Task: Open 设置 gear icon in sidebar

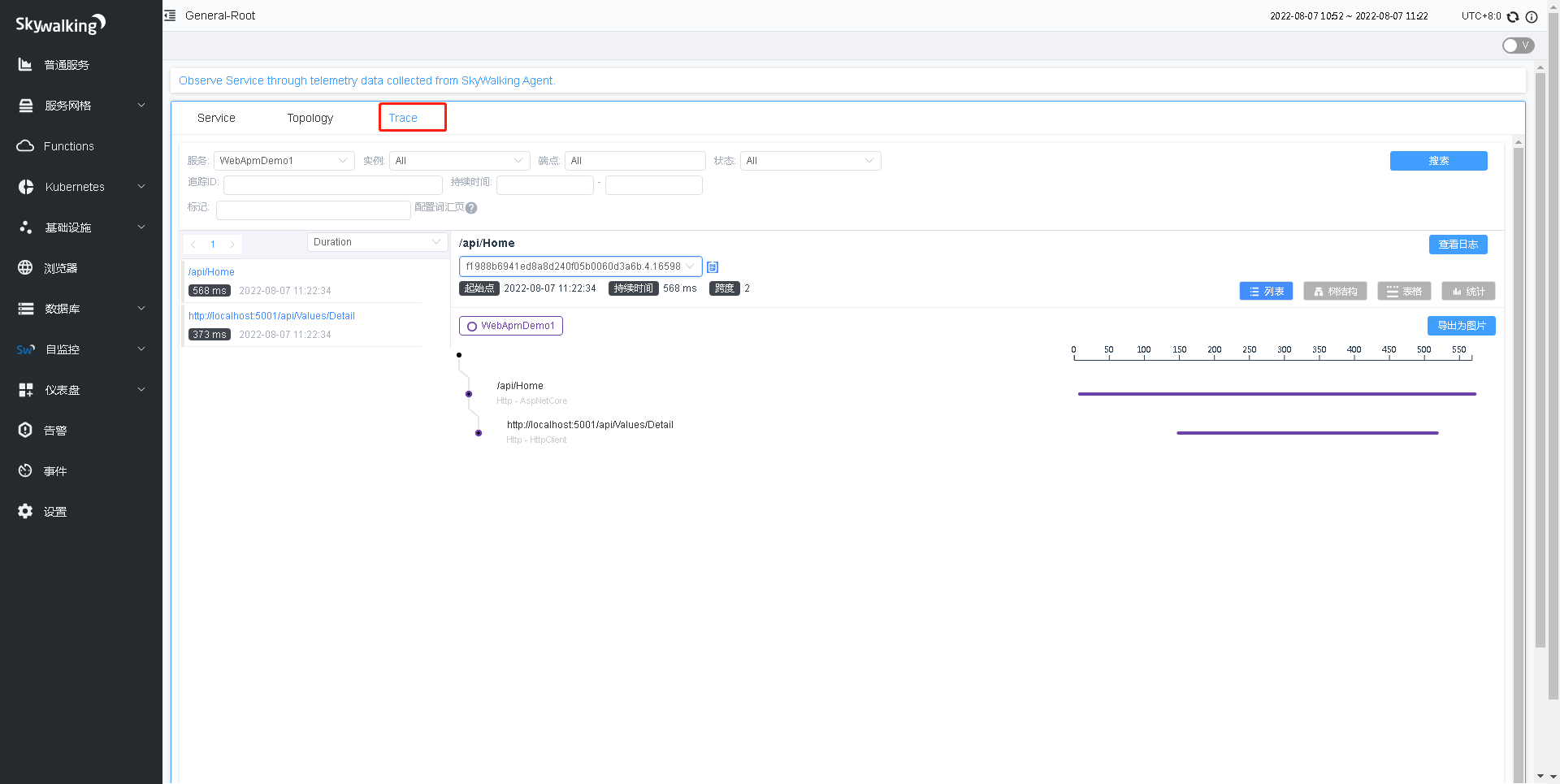Action: pyautogui.click(x=25, y=511)
